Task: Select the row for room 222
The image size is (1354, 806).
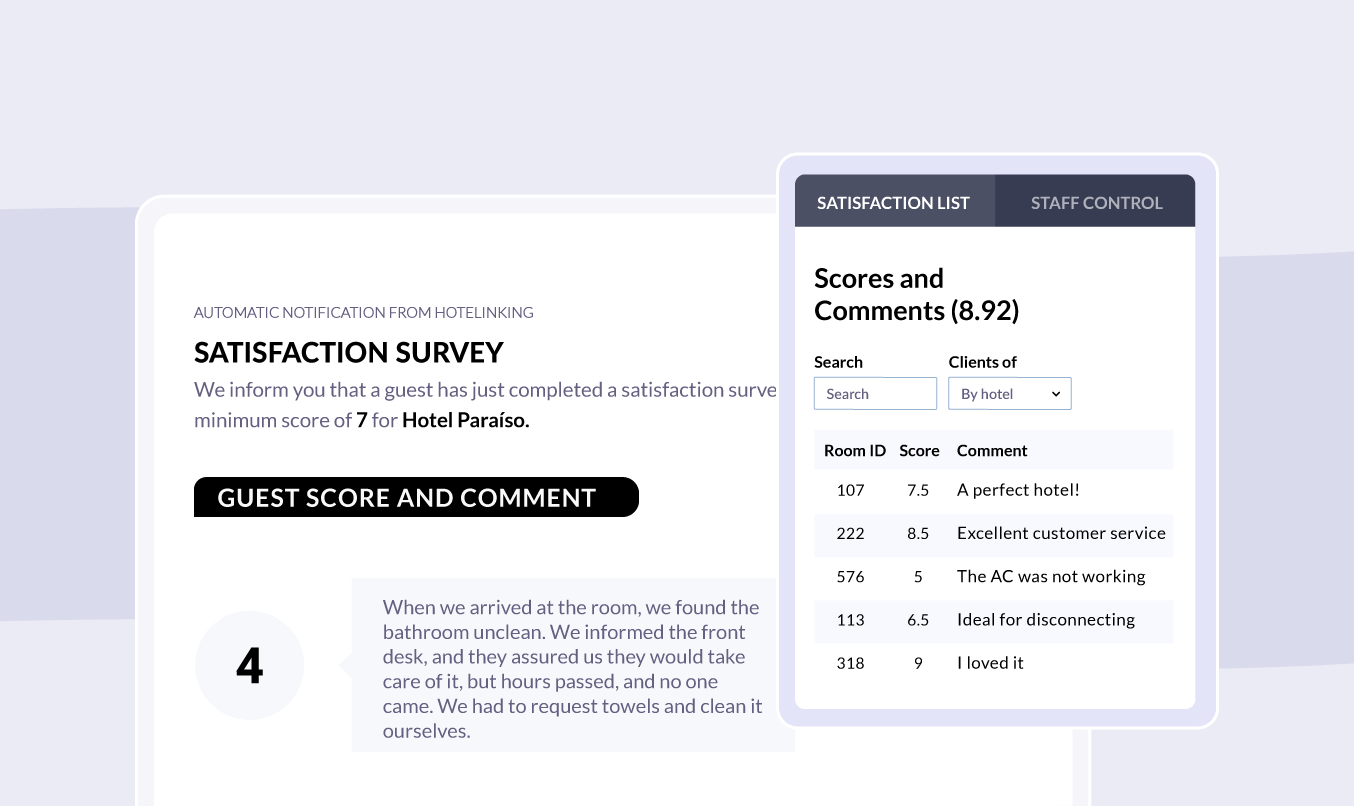Action: click(994, 533)
